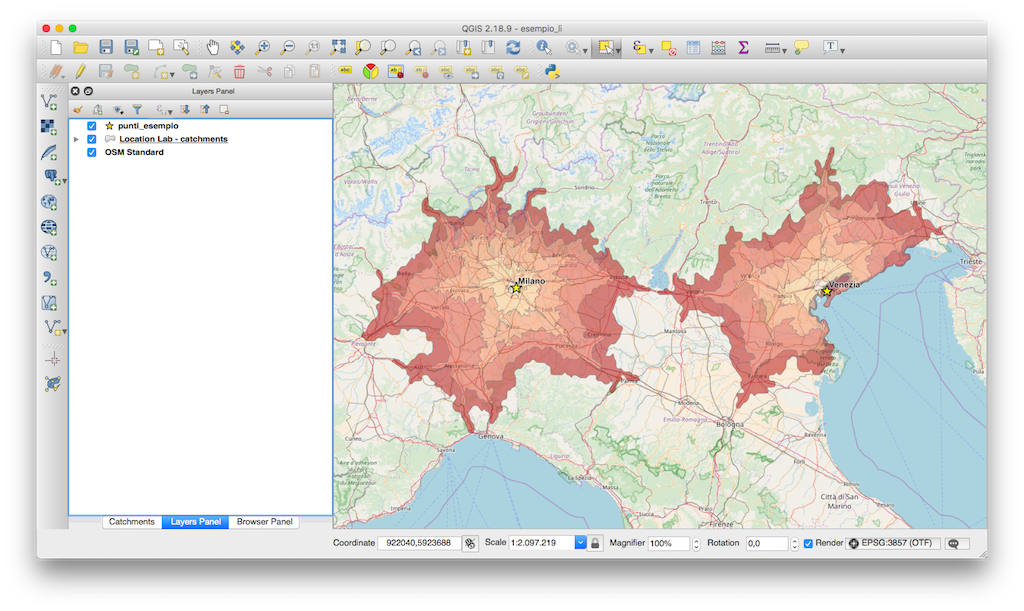Open the Python console
This screenshot has width=1024, height=611.
[552, 72]
